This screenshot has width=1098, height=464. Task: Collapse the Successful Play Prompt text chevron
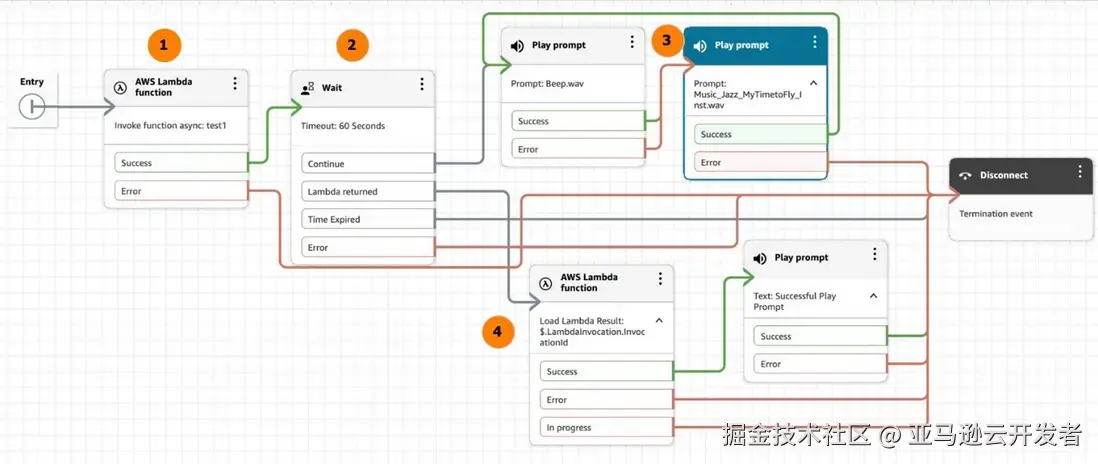pyautogui.click(x=873, y=295)
